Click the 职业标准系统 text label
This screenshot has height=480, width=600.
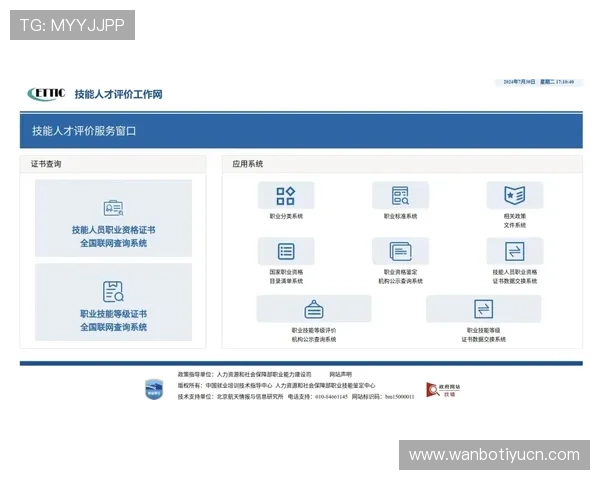click(400, 216)
